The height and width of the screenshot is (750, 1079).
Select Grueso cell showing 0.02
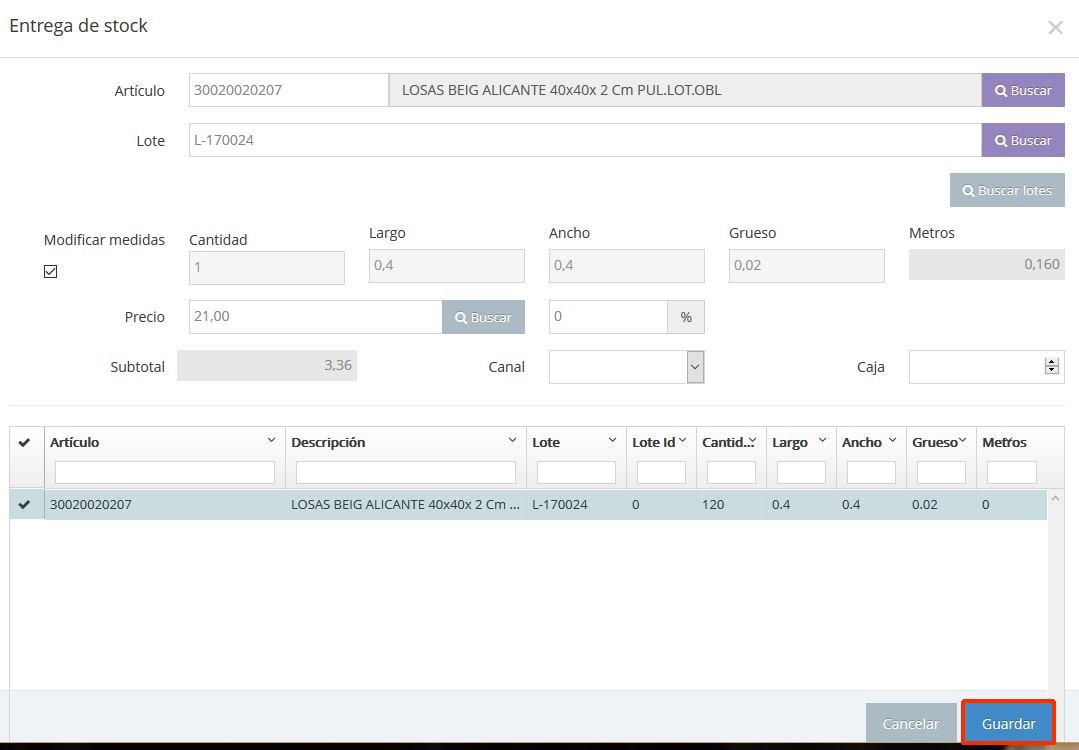point(941,504)
